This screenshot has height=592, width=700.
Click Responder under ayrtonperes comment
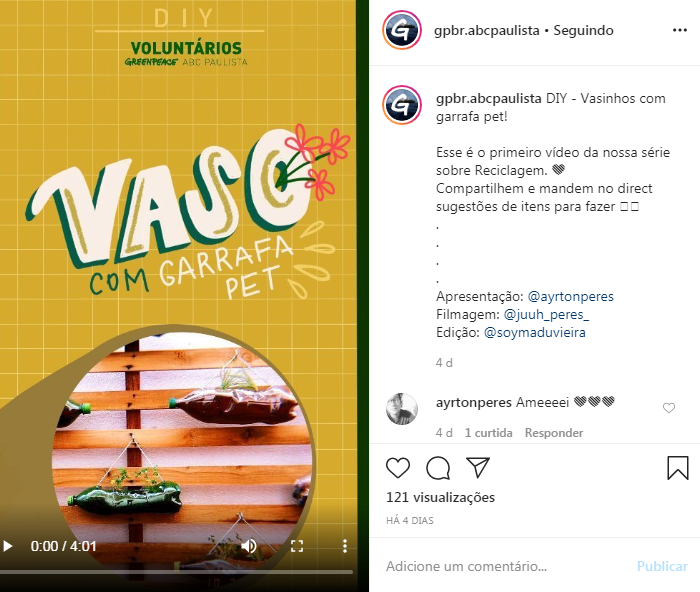tap(554, 433)
